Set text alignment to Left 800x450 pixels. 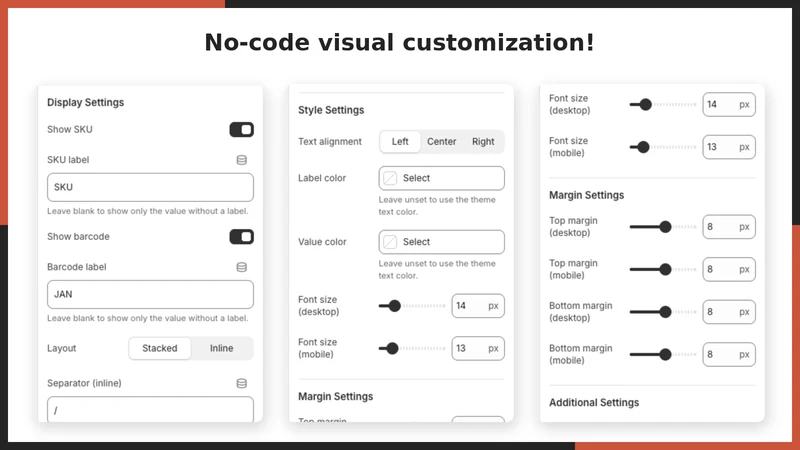400,142
